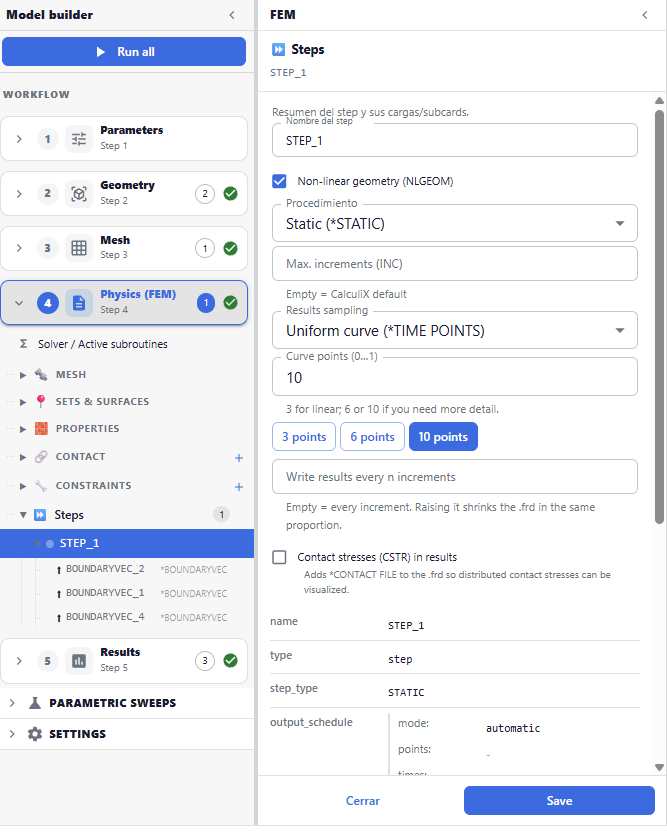Expand the Mesh workflow step
Viewport: 667px width, 832px height.
click(19, 248)
